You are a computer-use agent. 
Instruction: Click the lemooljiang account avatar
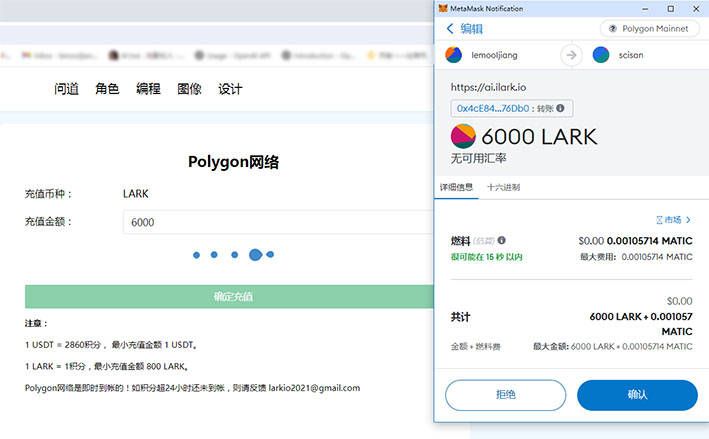(454, 55)
